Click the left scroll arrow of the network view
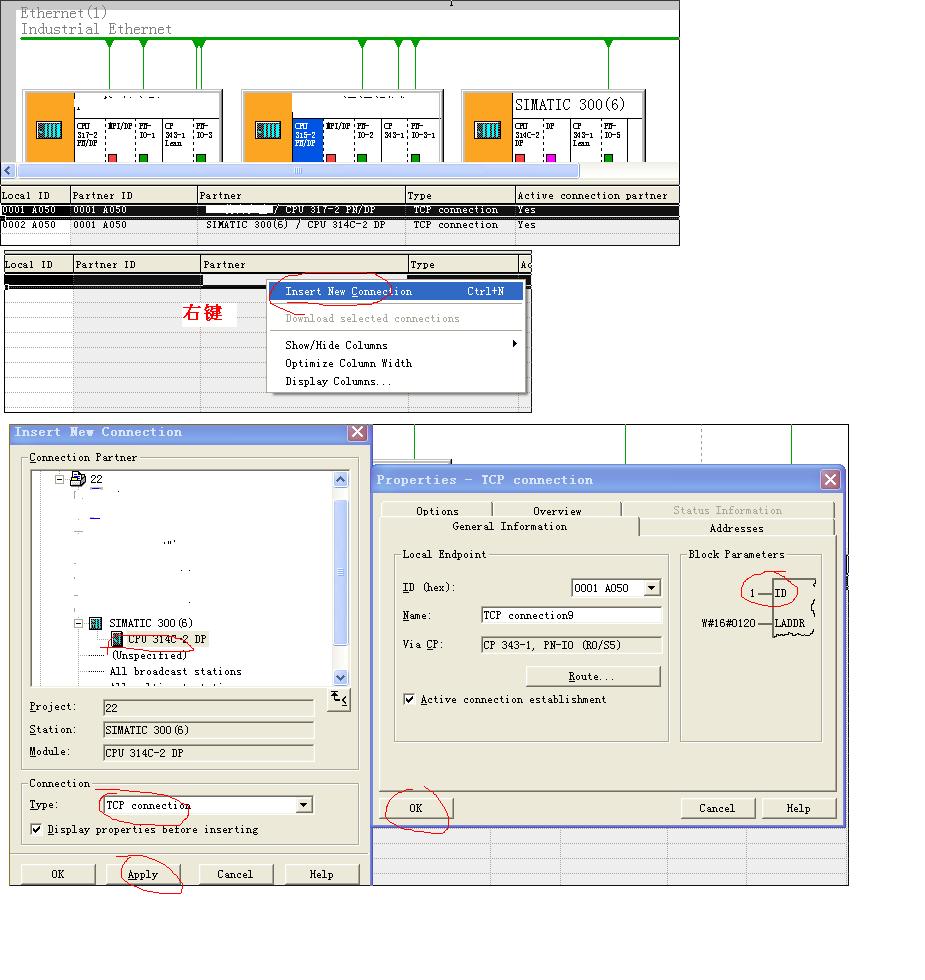Image resolution: width=925 pixels, height=980 pixels. [x=8, y=170]
